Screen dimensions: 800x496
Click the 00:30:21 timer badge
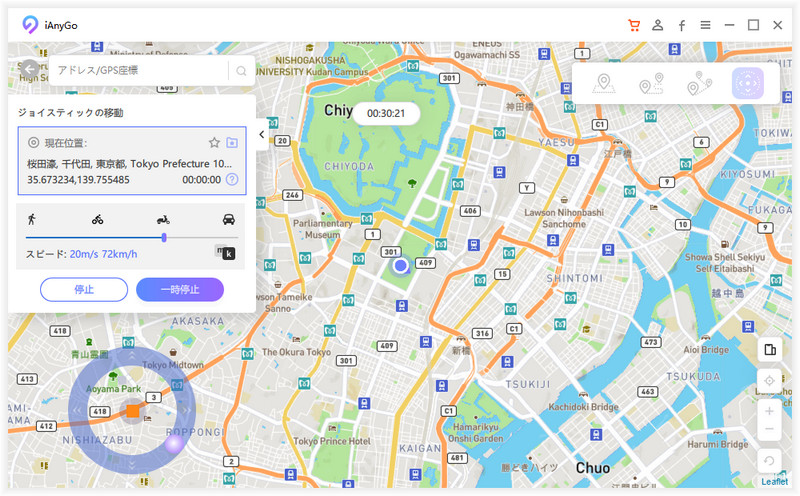pyautogui.click(x=386, y=113)
